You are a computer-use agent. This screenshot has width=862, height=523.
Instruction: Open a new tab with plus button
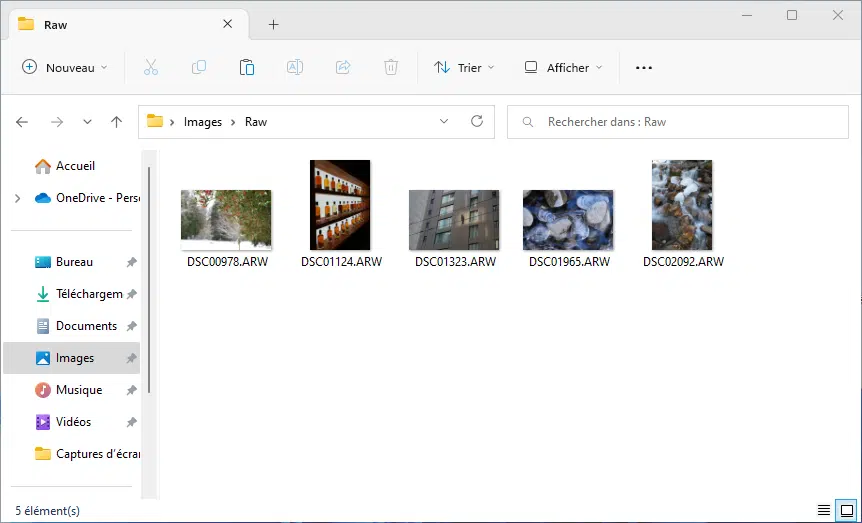tap(273, 25)
